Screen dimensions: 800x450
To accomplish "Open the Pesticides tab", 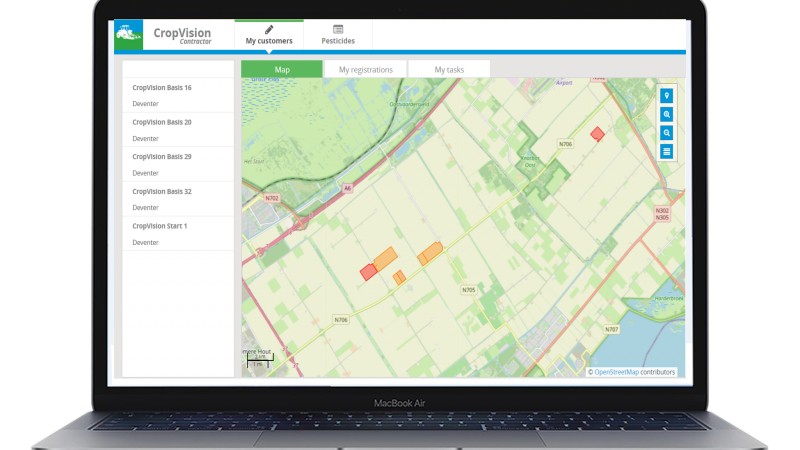I will 338,35.
